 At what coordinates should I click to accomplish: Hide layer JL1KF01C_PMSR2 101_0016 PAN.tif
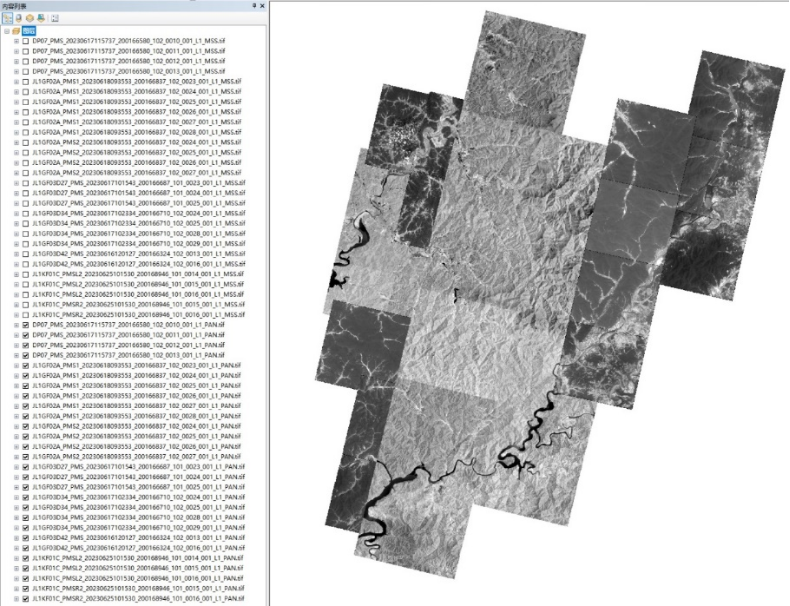pos(26,598)
